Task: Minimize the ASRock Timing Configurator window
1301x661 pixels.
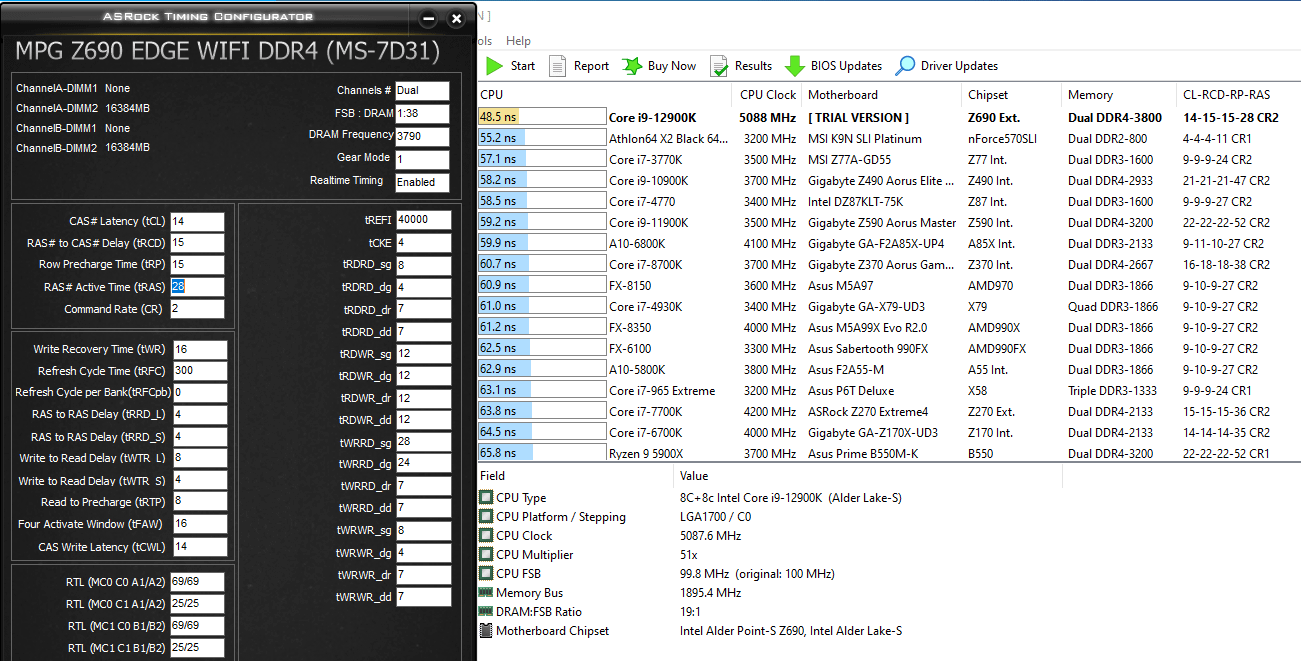Action: (x=428, y=19)
